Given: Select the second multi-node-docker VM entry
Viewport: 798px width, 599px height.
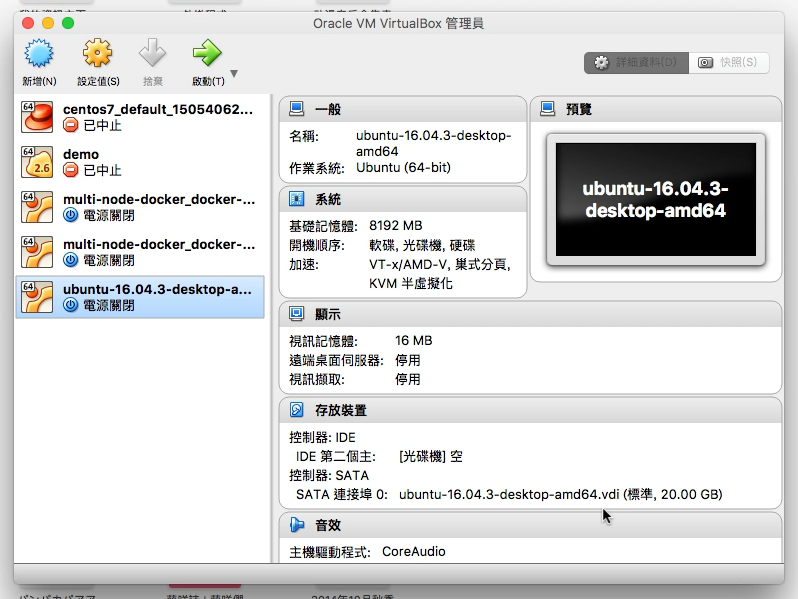Looking at the screenshot, I should coord(140,252).
